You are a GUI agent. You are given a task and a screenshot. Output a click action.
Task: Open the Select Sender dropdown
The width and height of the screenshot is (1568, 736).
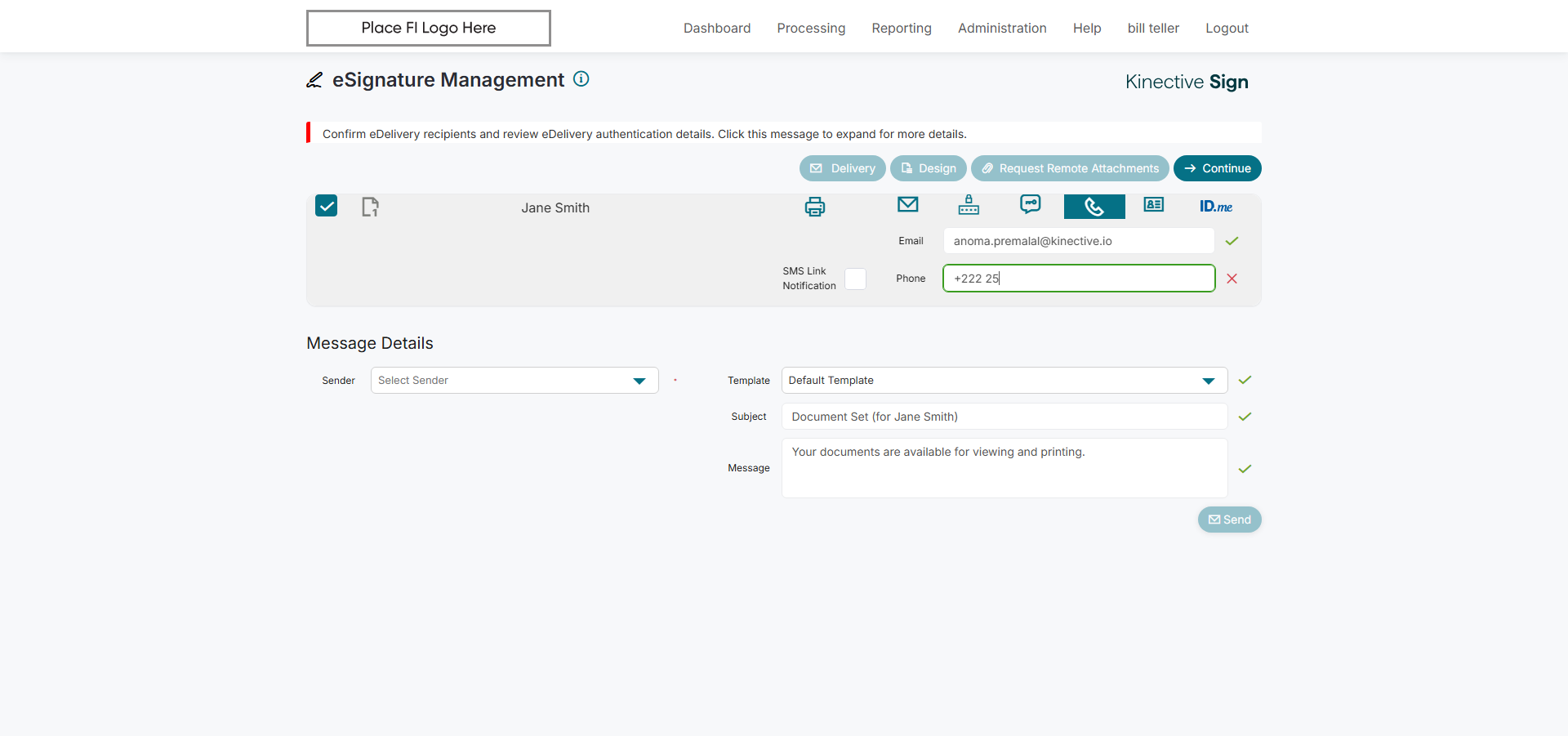coord(514,381)
